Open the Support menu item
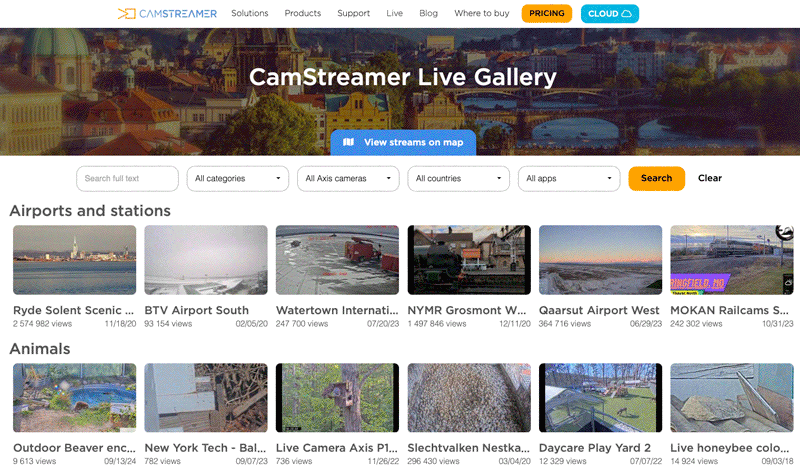Image resolution: width=800 pixels, height=475 pixels. click(x=353, y=14)
